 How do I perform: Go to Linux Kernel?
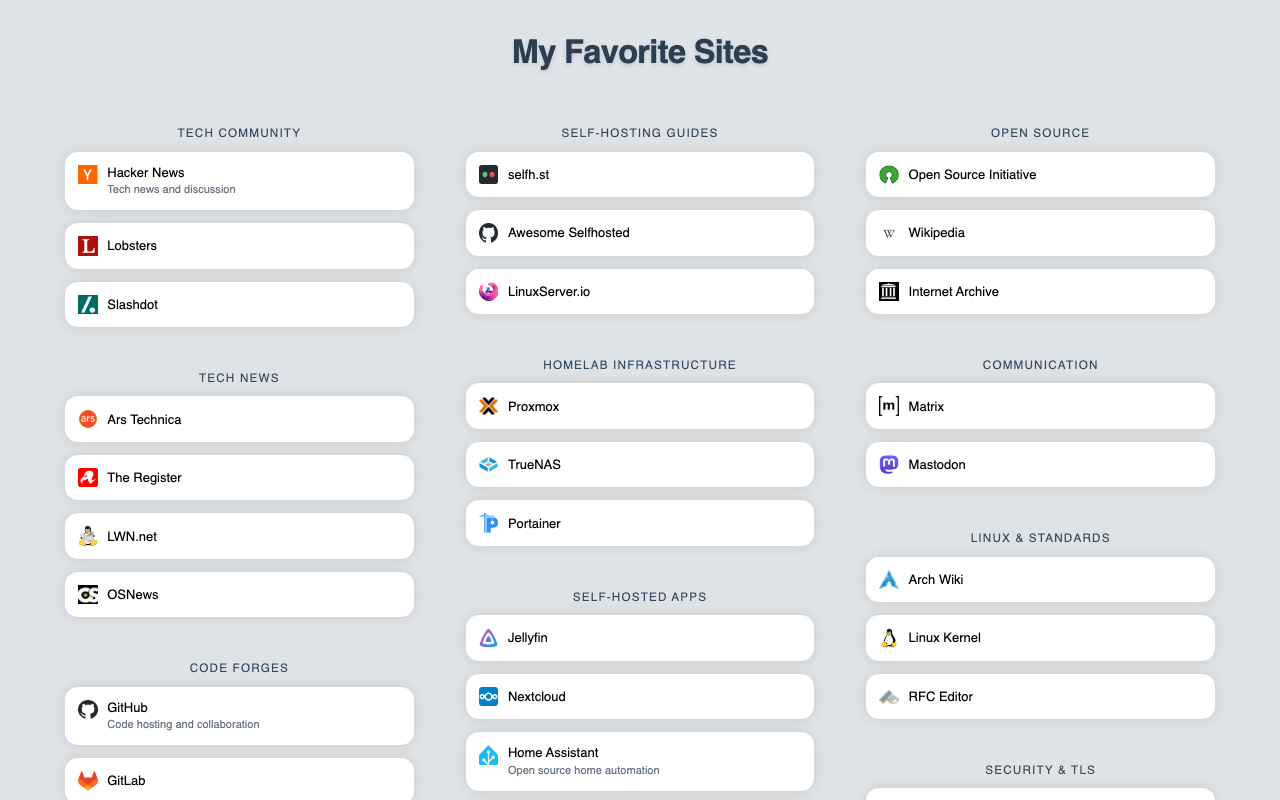[x=1040, y=638]
